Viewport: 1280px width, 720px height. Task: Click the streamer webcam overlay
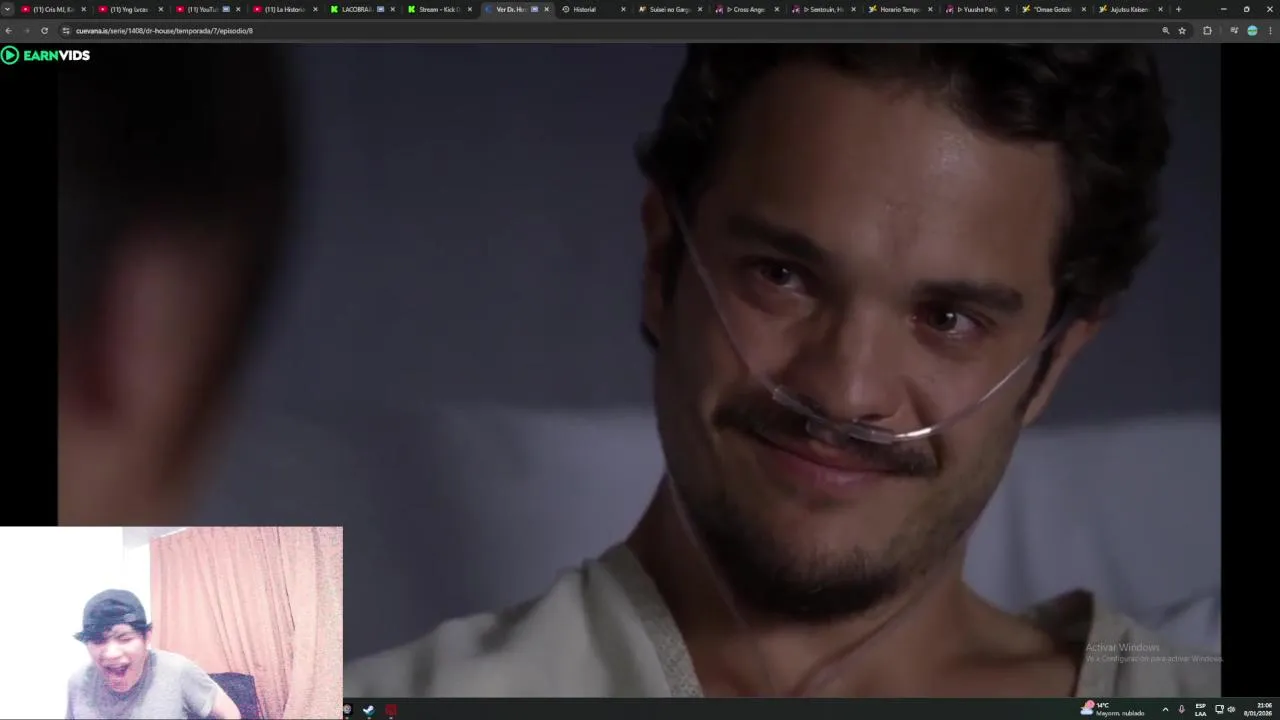click(171, 623)
